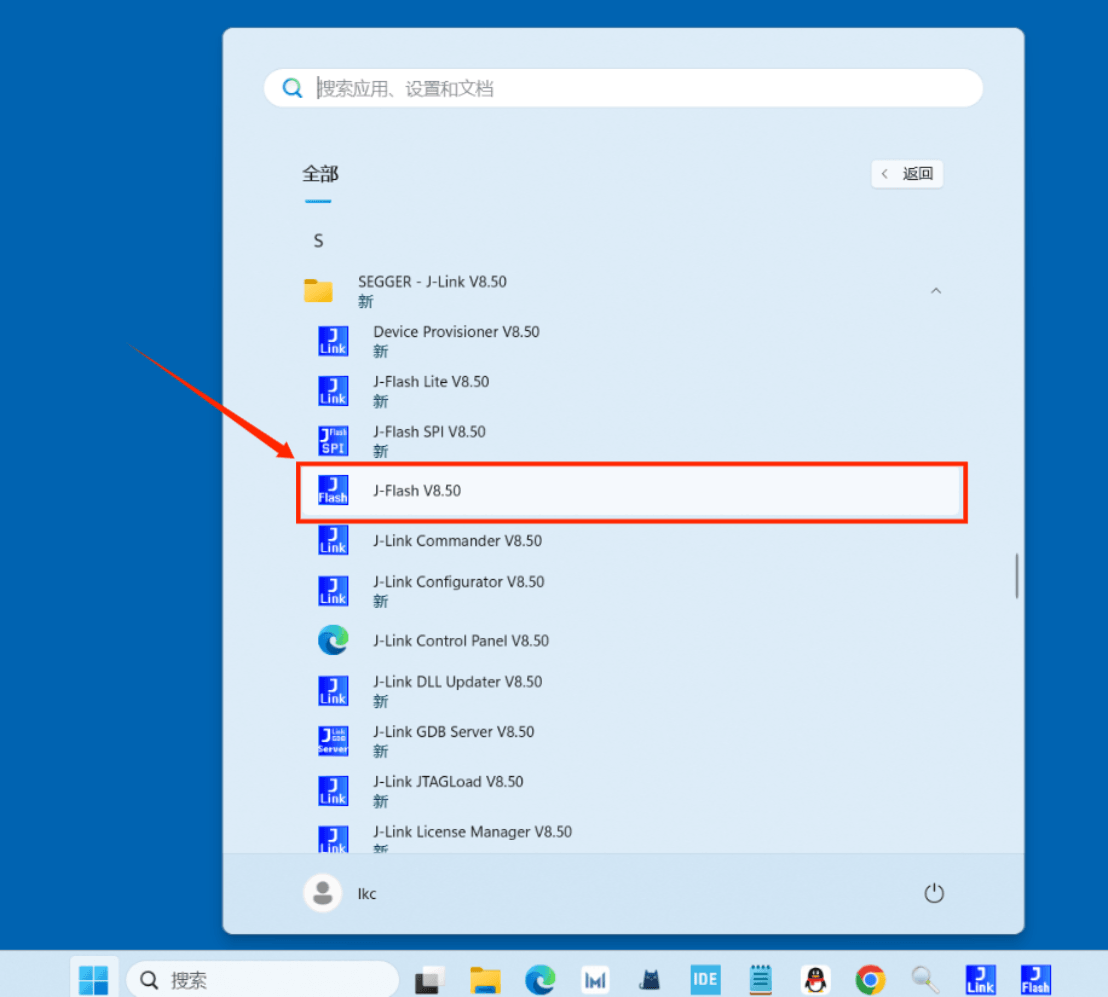Open the cat-shaped app on the taskbar

click(x=649, y=980)
